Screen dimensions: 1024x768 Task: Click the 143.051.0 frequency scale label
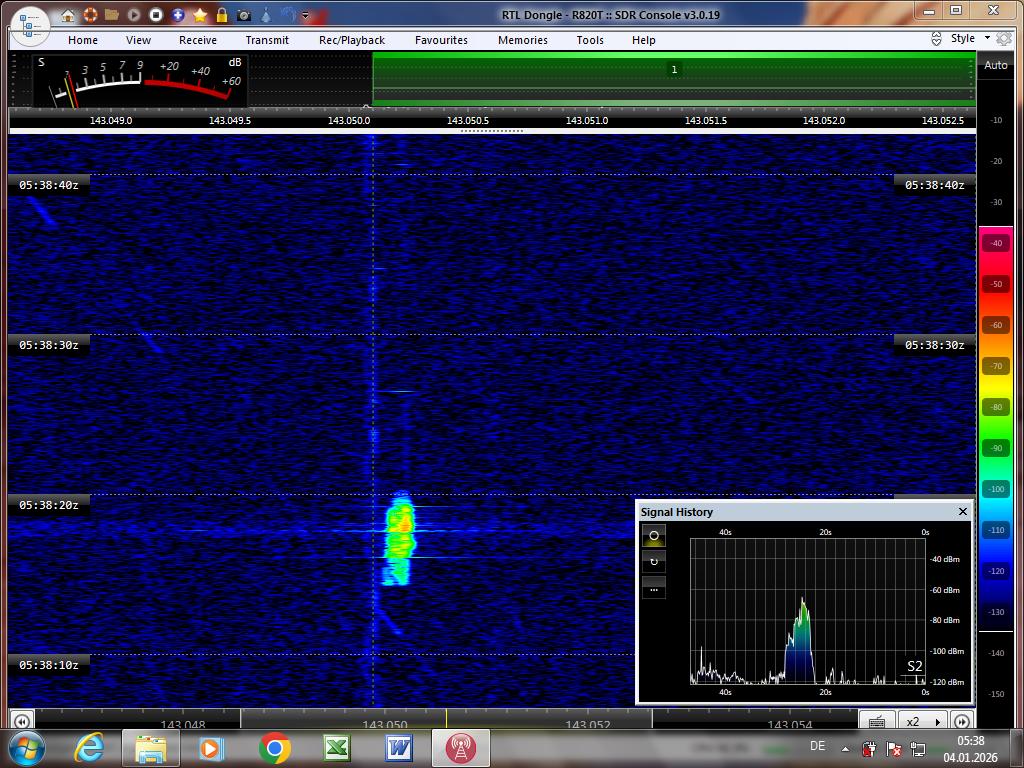586,120
